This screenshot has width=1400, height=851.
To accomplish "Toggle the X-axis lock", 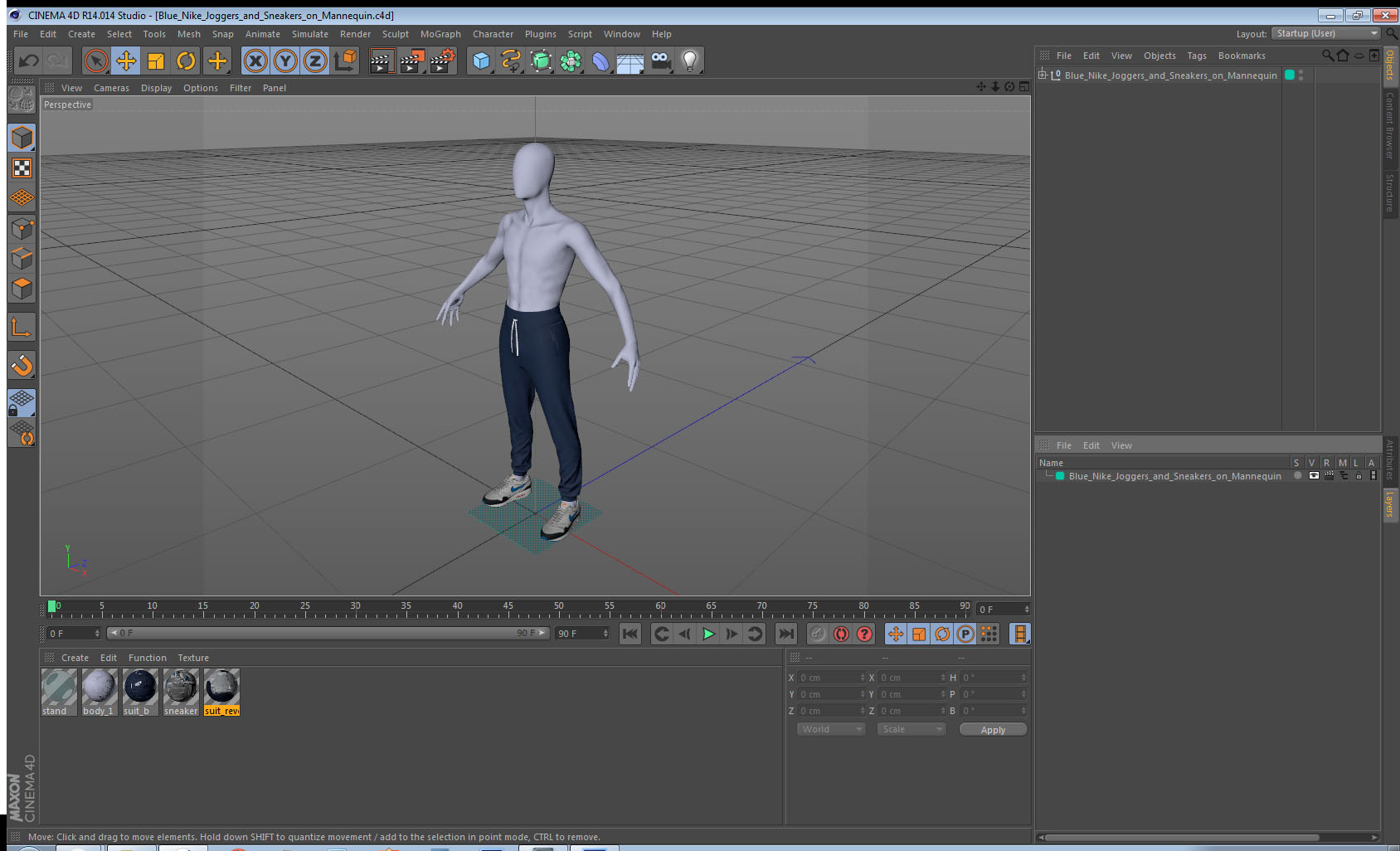I will (255, 61).
